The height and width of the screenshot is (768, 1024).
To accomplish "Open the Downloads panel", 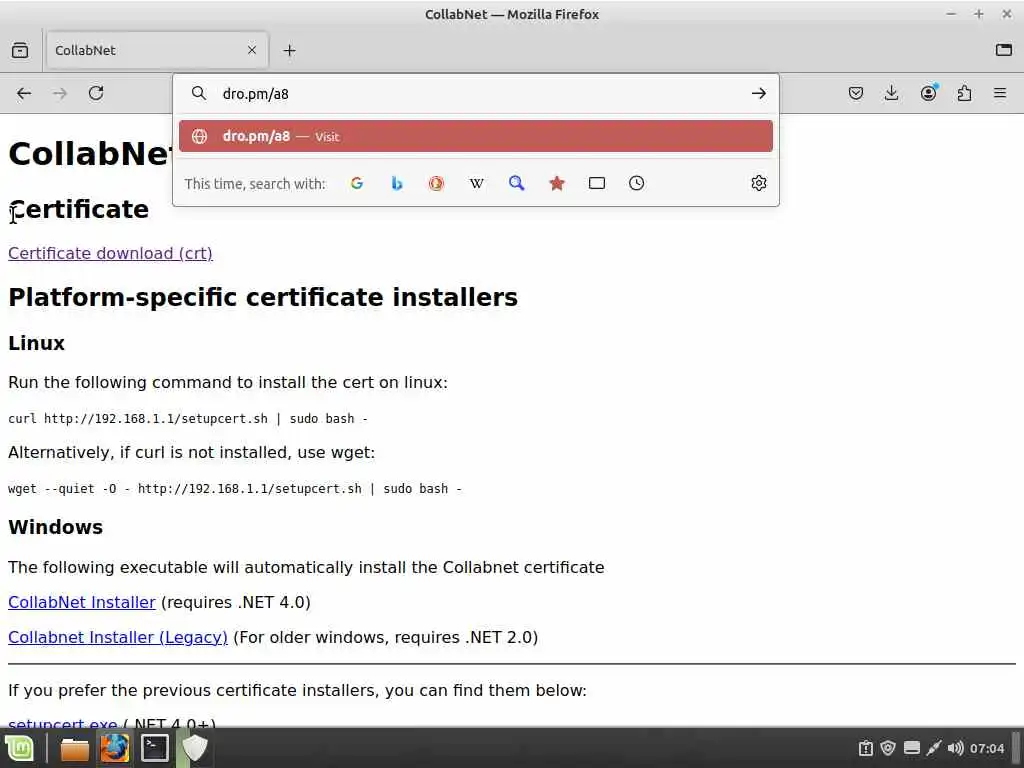I will click(x=891, y=93).
